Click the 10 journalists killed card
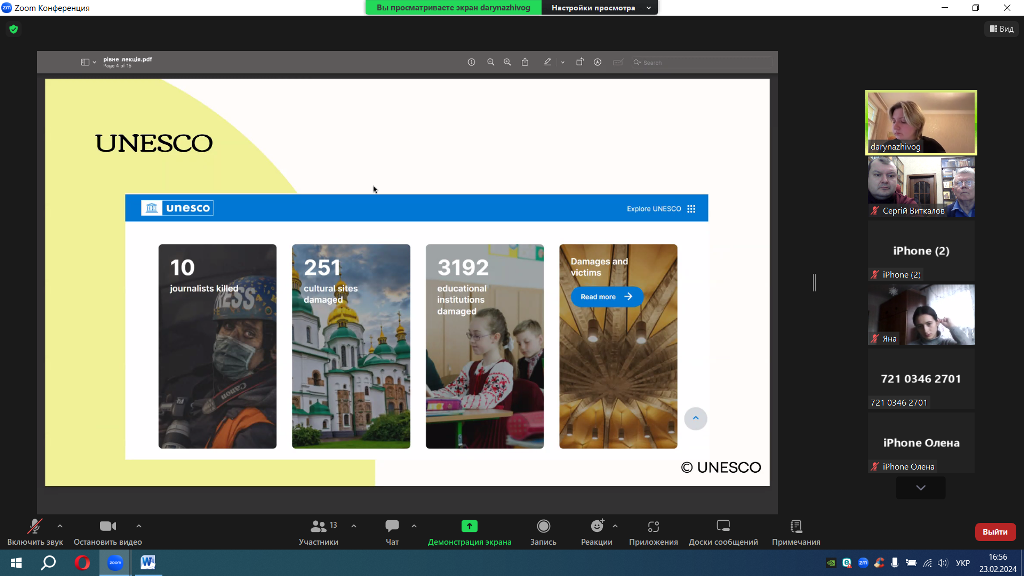 click(x=217, y=346)
